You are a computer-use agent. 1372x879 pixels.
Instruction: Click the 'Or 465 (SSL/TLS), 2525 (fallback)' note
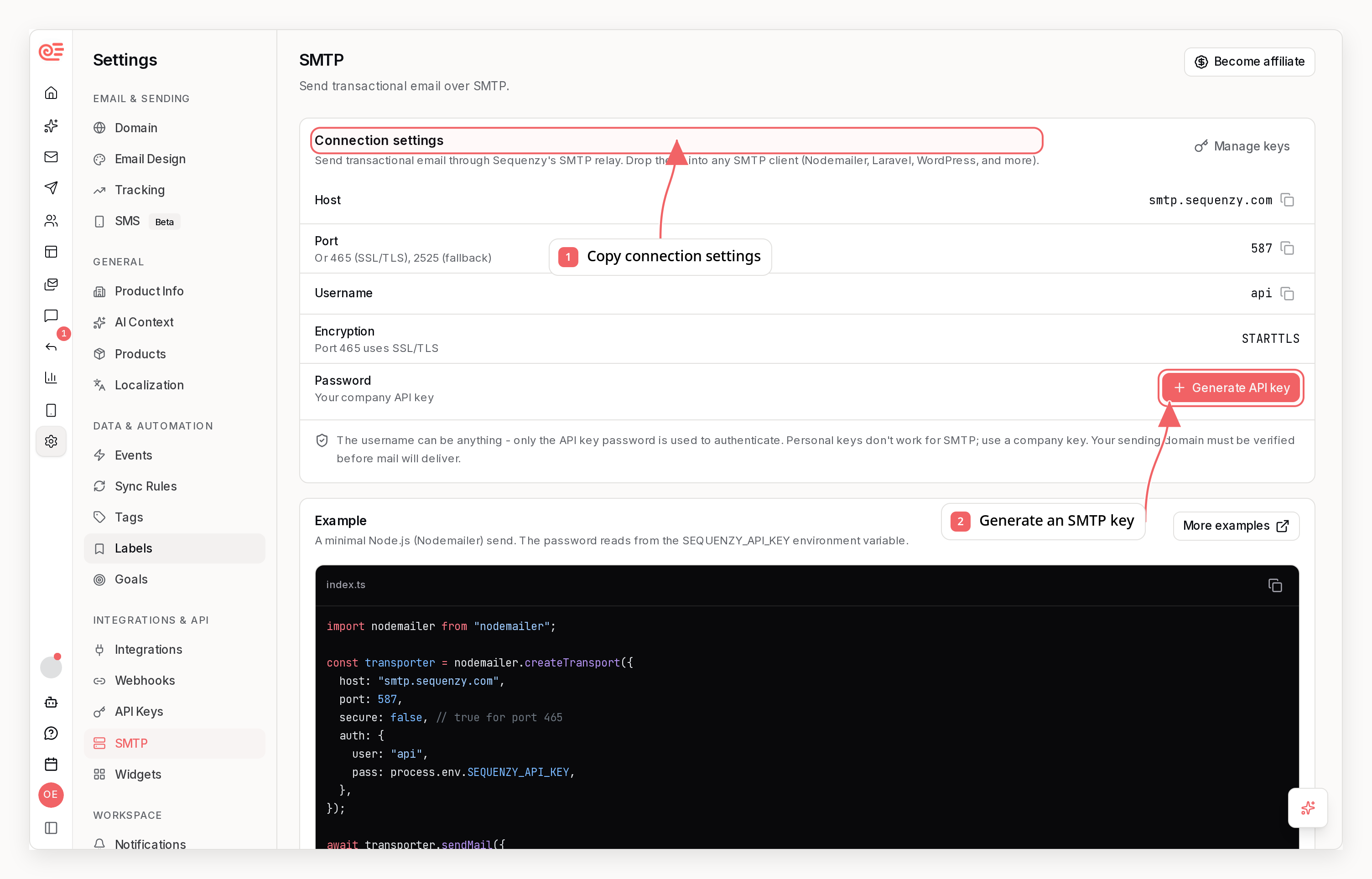coord(402,258)
